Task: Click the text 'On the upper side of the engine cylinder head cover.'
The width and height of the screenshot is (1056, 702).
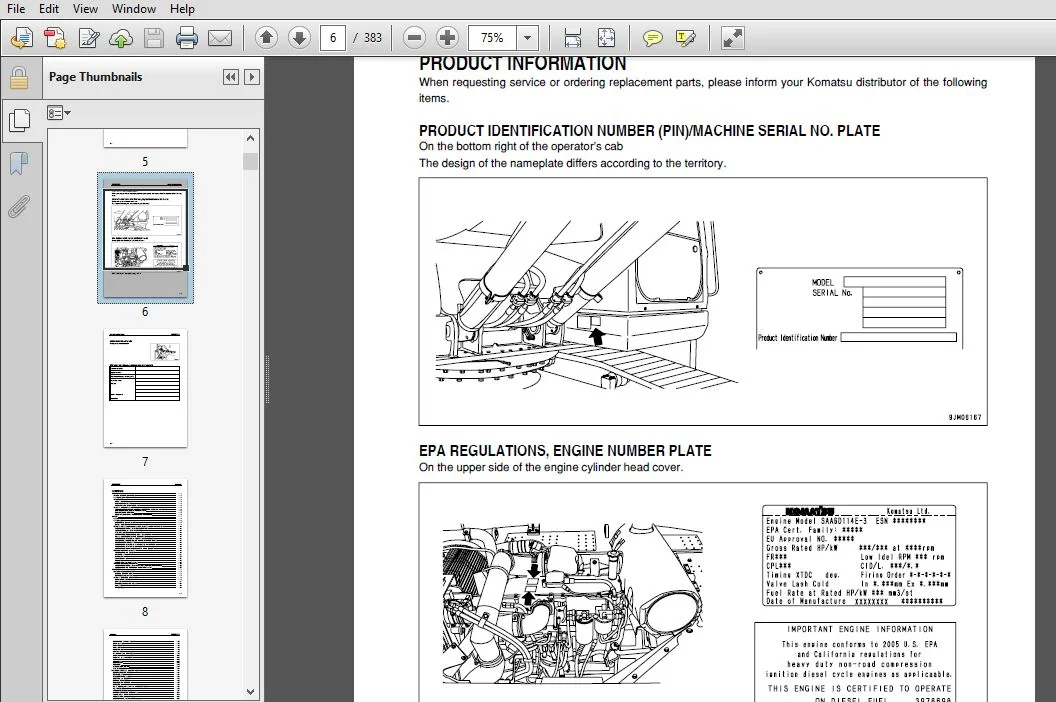Action: point(551,467)
